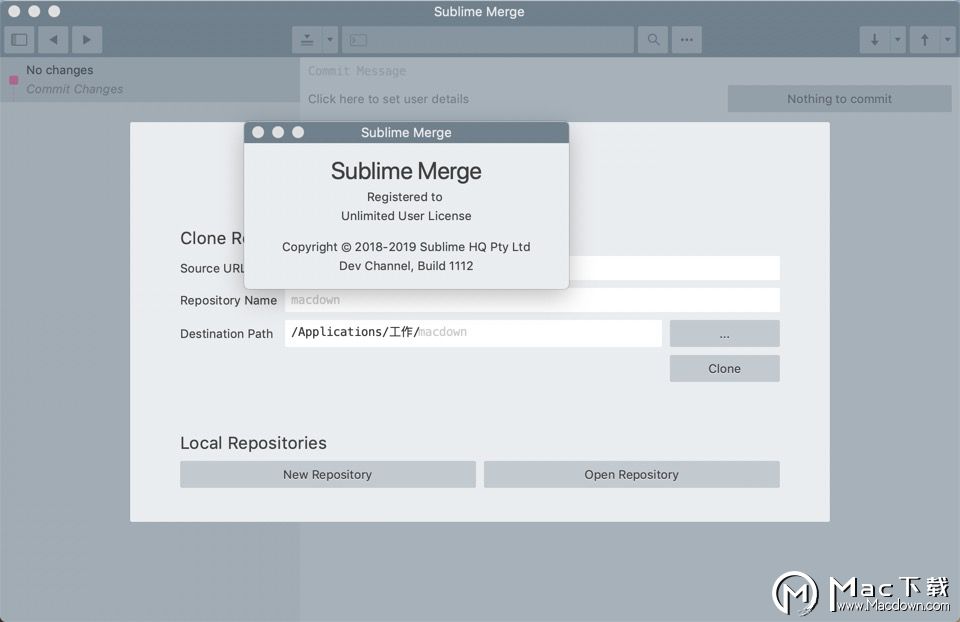Screen dimensions: 960x622
Task: Click the Nothing to commit button
Action: point(839,99)
